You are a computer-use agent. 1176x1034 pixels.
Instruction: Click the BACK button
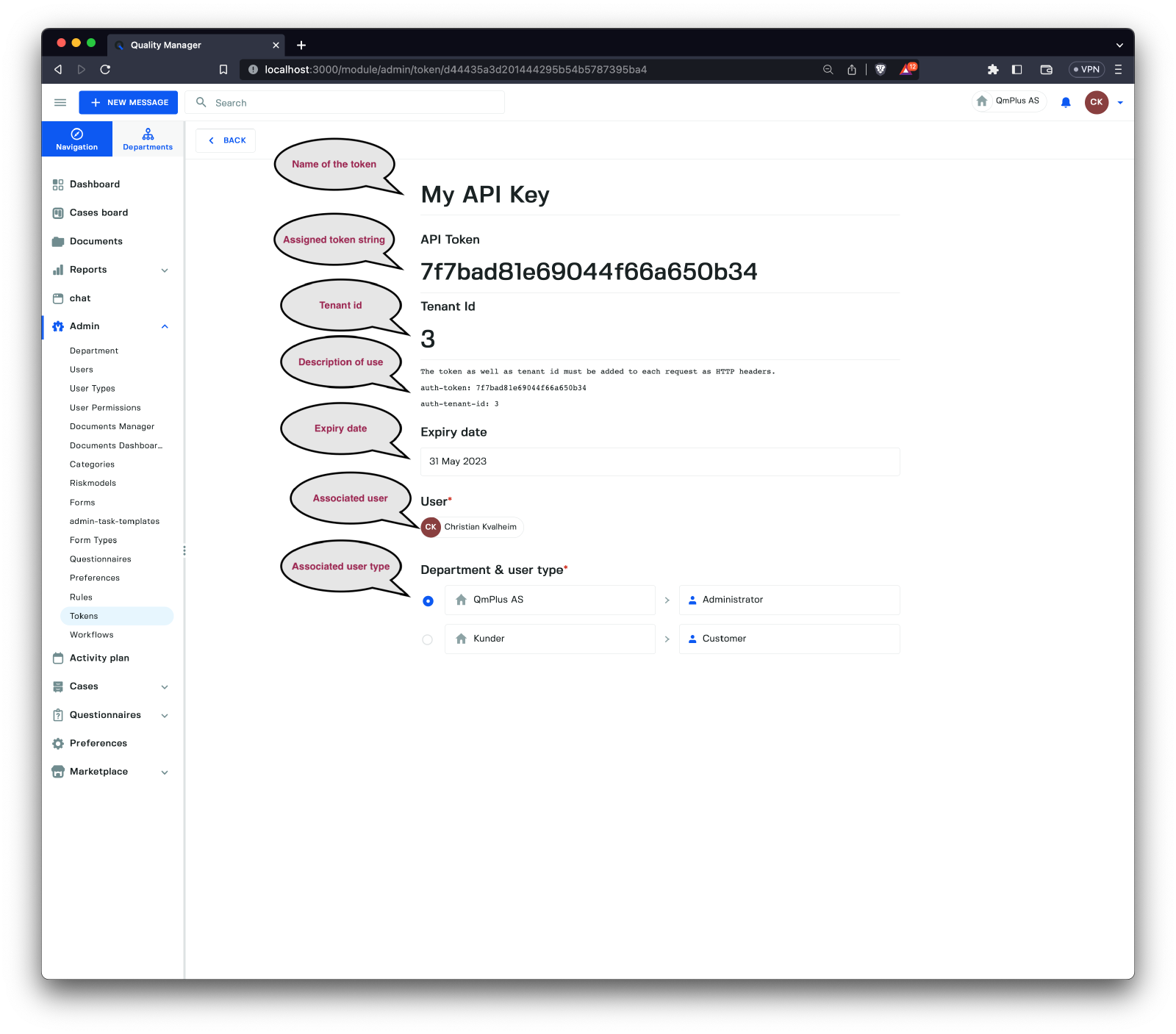point(226,140)
